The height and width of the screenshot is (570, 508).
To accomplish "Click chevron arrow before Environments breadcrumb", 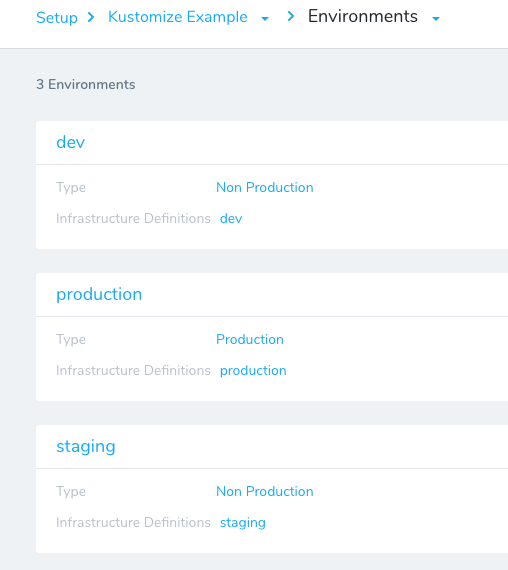I will pos(291,16).
